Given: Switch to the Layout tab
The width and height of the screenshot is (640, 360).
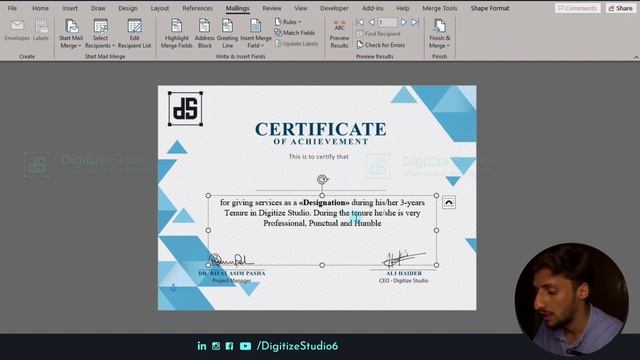Looking at the screenshot, I should tap(160, 8).
